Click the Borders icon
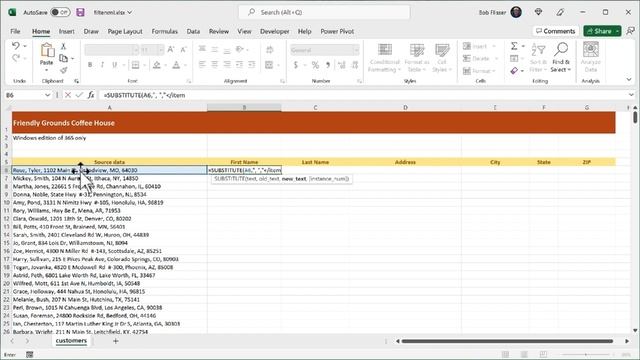Screen dimensions: 640x360 [136, 64]
